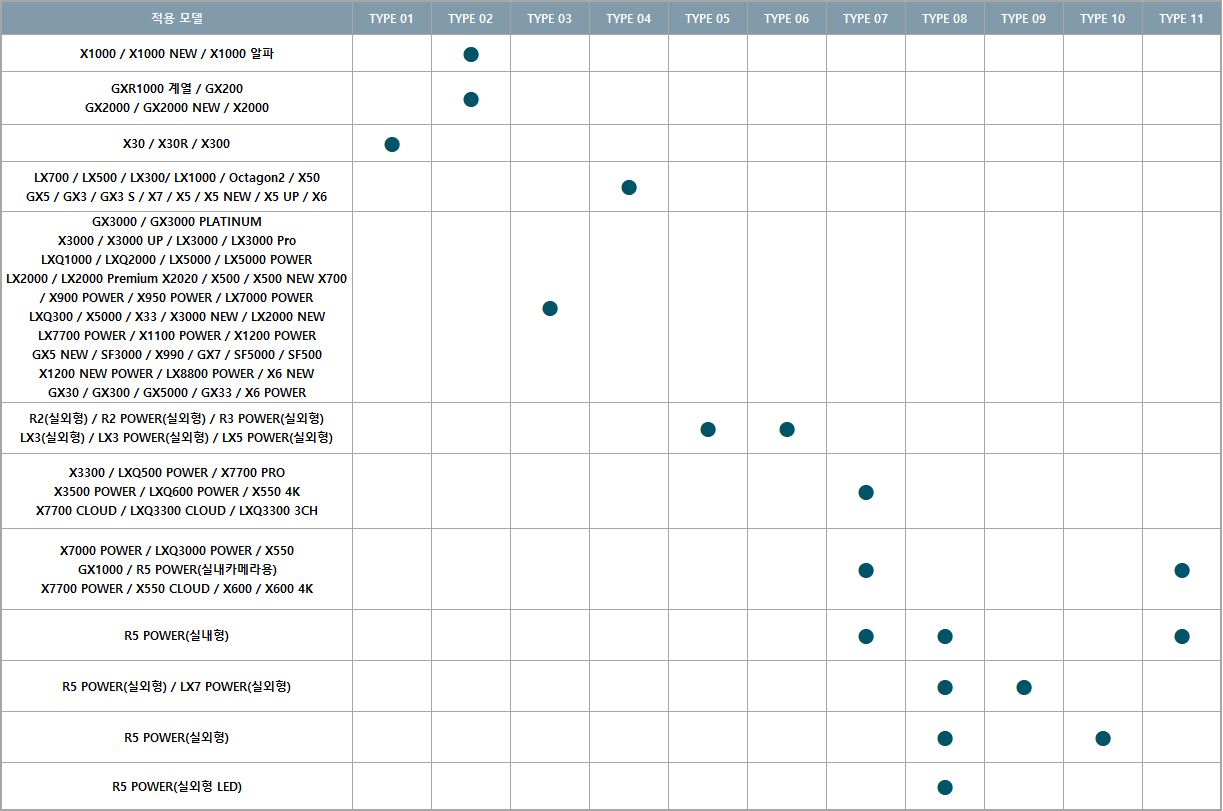1223x811 pixels.
Task: Click the TYPE 08 dot in R5 POWER(실내형) row
Action: (945, 636)
